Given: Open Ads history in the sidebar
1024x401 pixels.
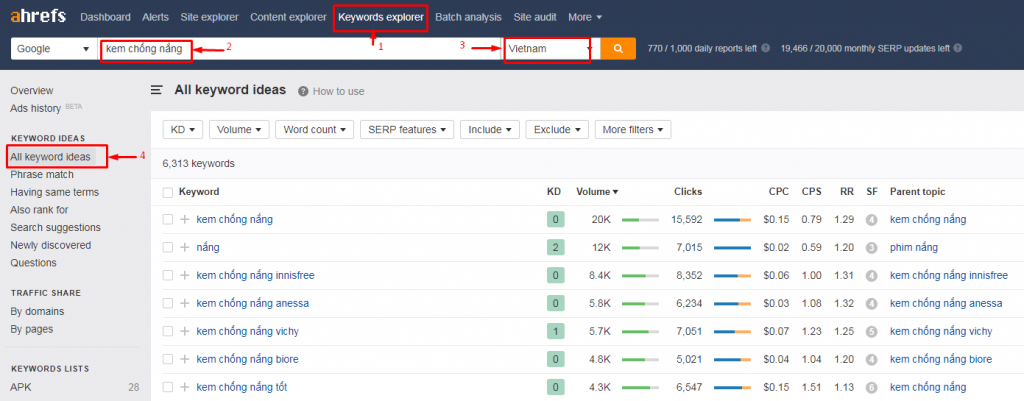Looking at the screenshot, I should 35,108.
